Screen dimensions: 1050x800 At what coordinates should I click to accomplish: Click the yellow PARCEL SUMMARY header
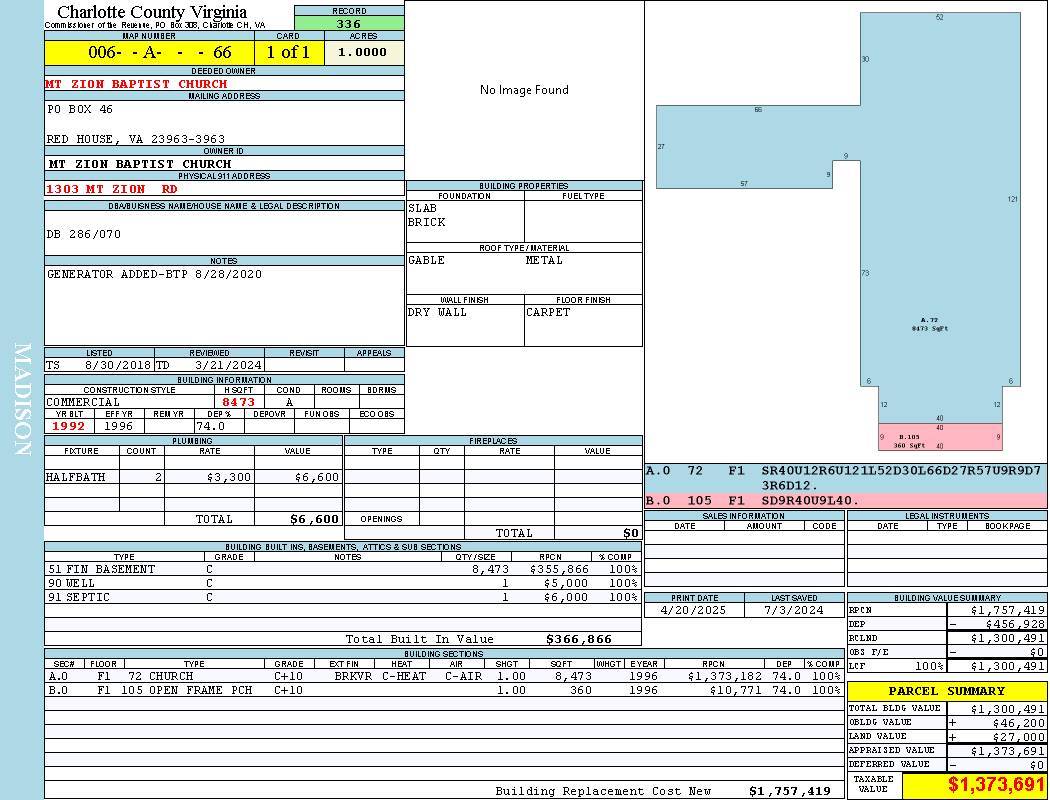coord(946,691)
